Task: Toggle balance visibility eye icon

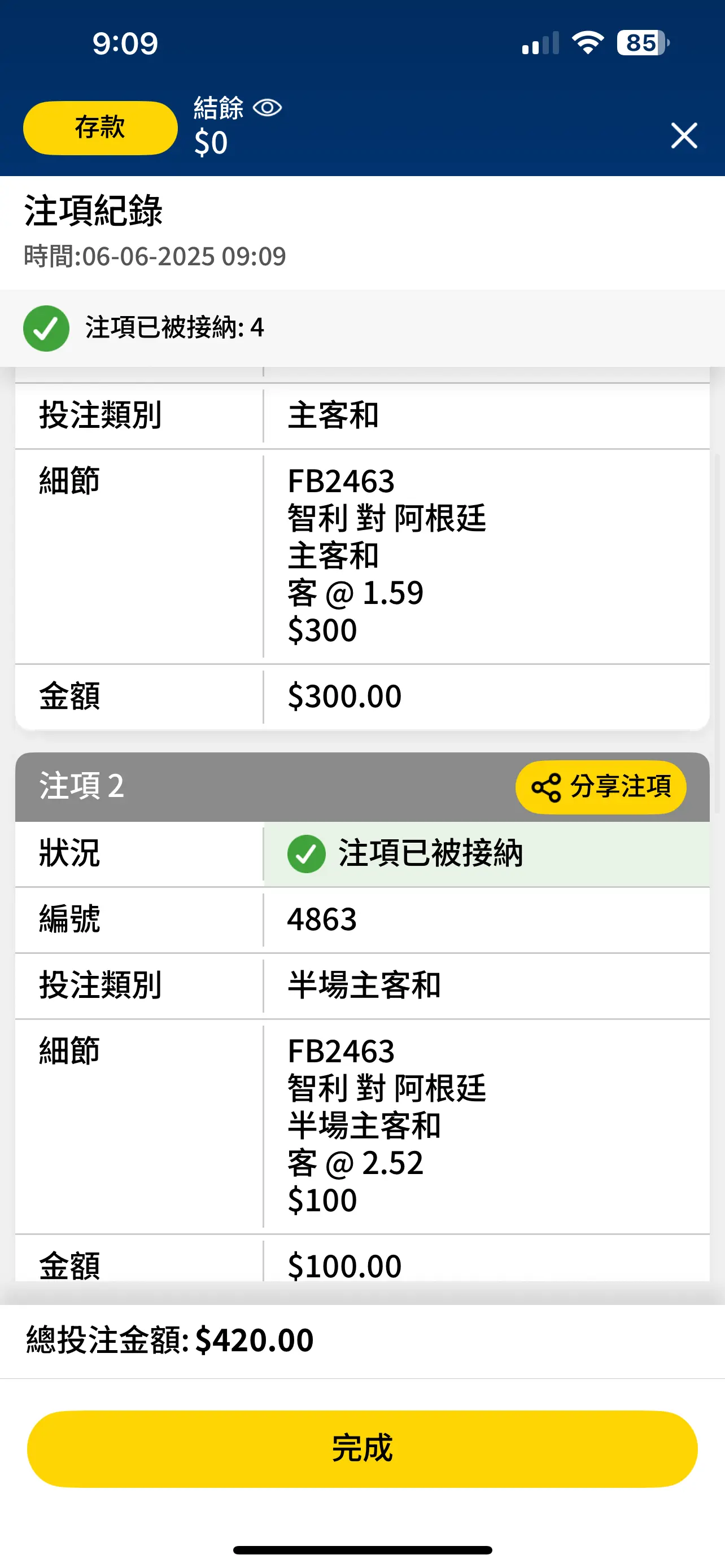Action: click(267, 108)
